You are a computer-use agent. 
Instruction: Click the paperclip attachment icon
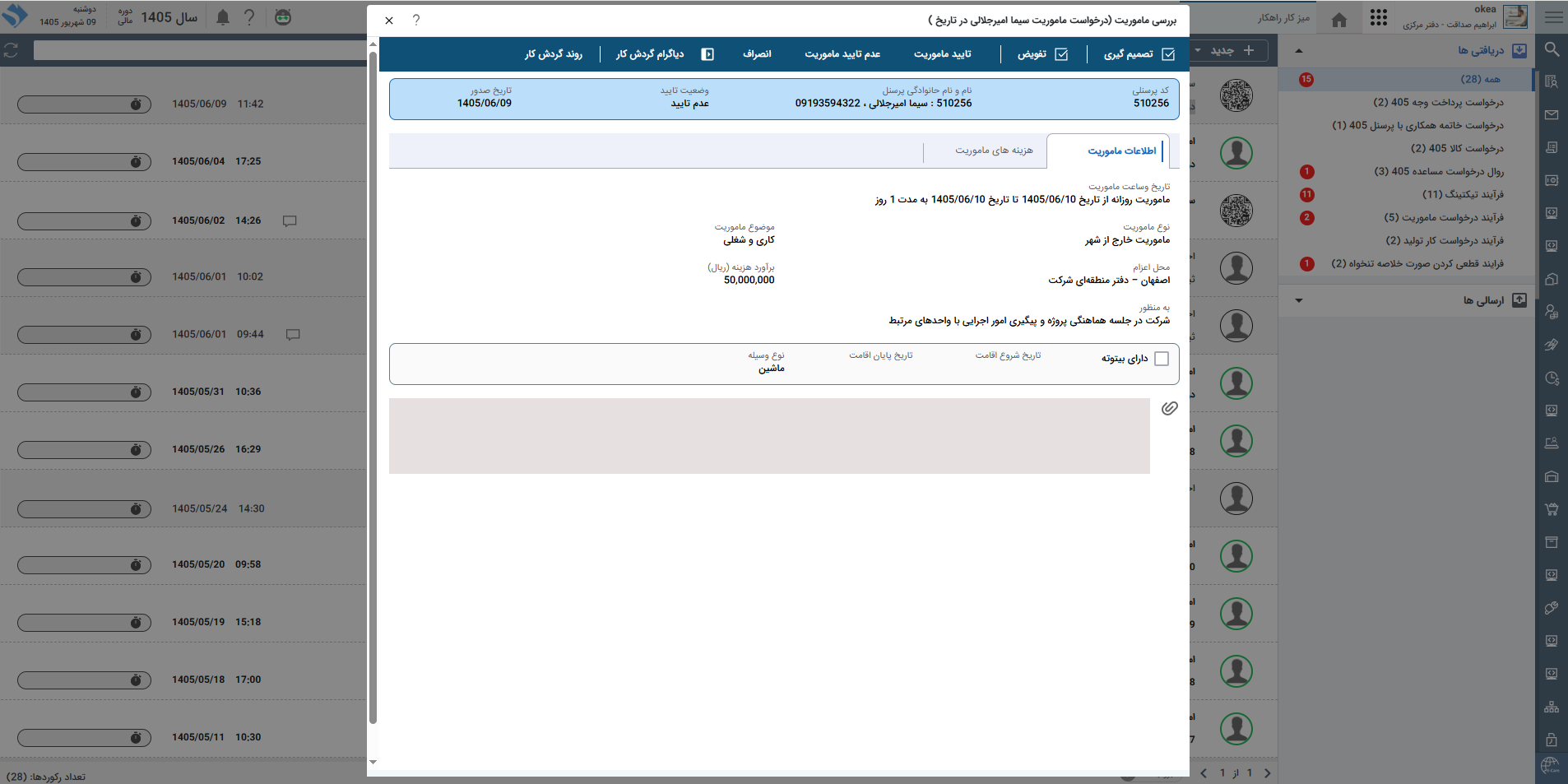(x=1169, y=408)
